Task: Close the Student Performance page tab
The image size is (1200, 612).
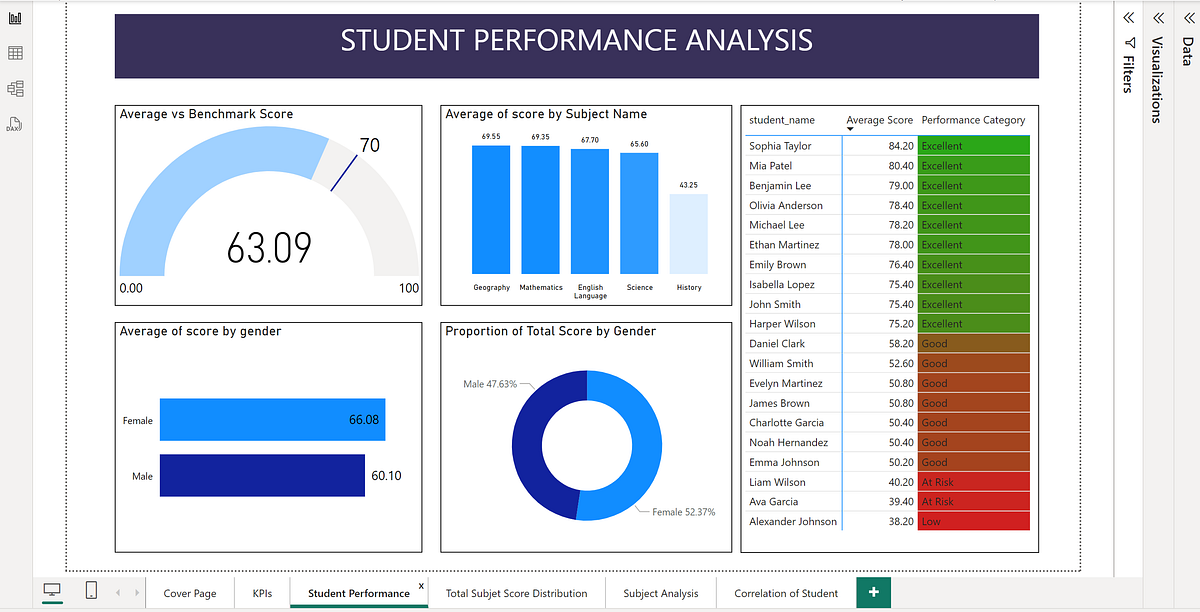Action: [421, 585]
